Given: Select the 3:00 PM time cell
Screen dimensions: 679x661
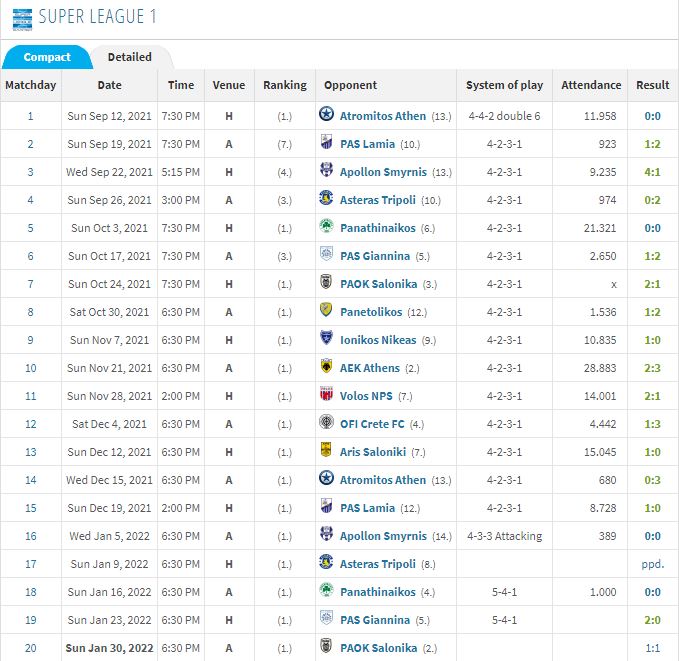Looking at the screenshot, I should (x=181, y=200).
